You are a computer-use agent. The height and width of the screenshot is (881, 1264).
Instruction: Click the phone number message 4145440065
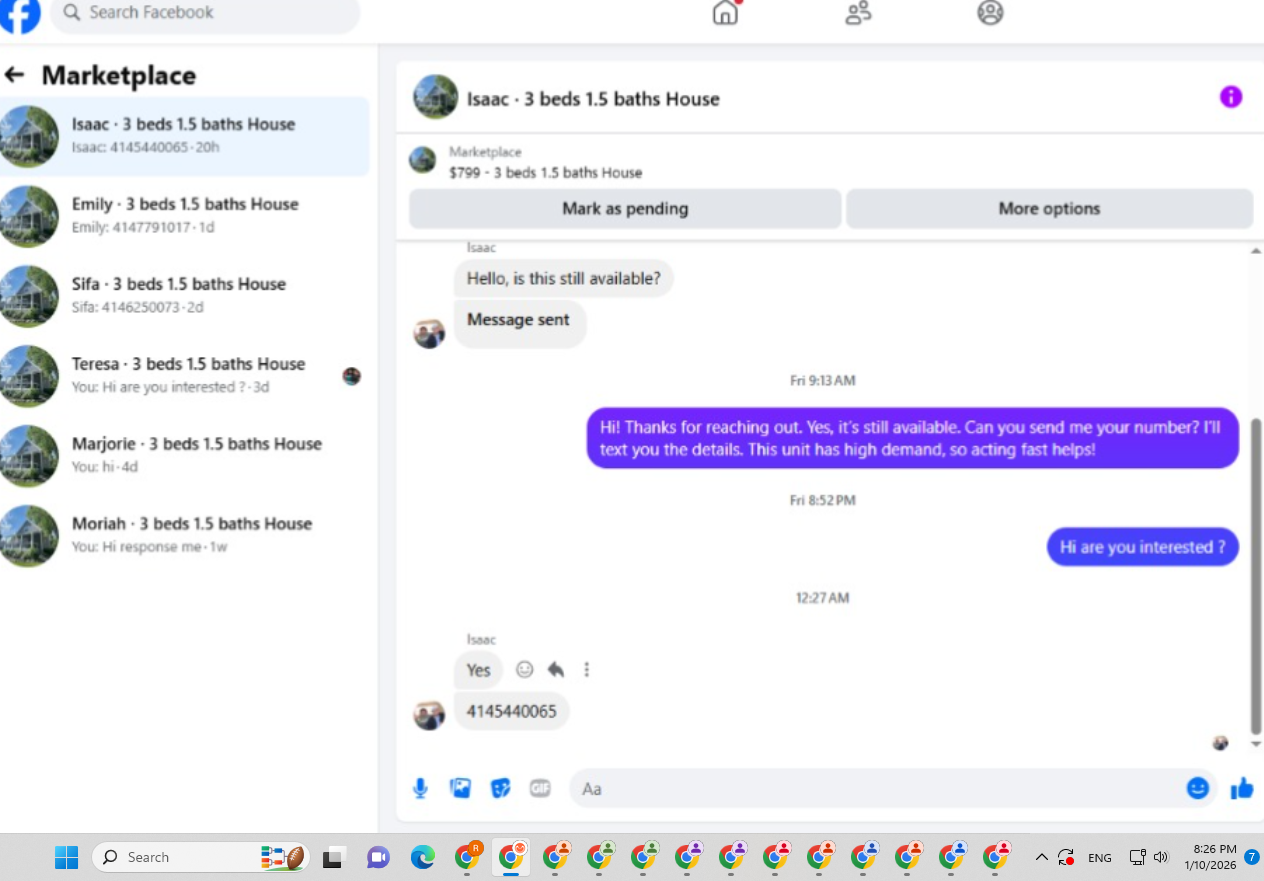click(x=512, y=712)
